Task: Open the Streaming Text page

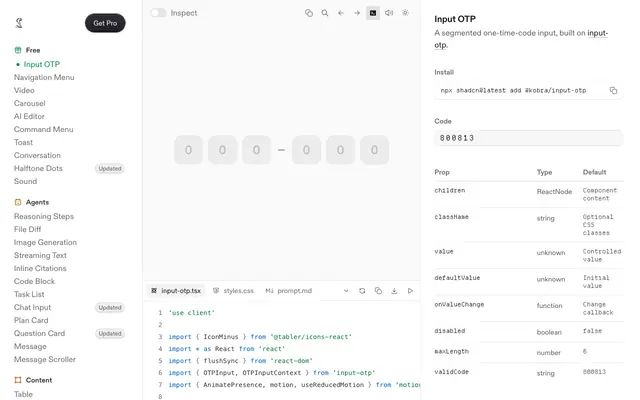Action: point(40,256)
